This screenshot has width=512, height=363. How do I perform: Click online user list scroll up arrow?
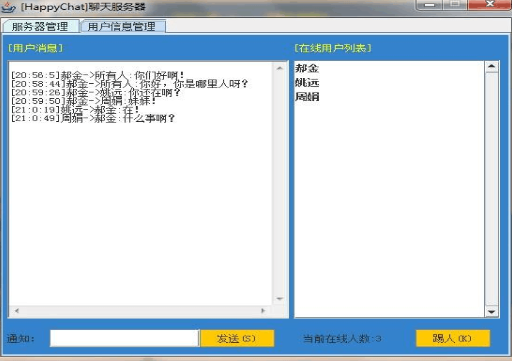[x=491, y=67]
